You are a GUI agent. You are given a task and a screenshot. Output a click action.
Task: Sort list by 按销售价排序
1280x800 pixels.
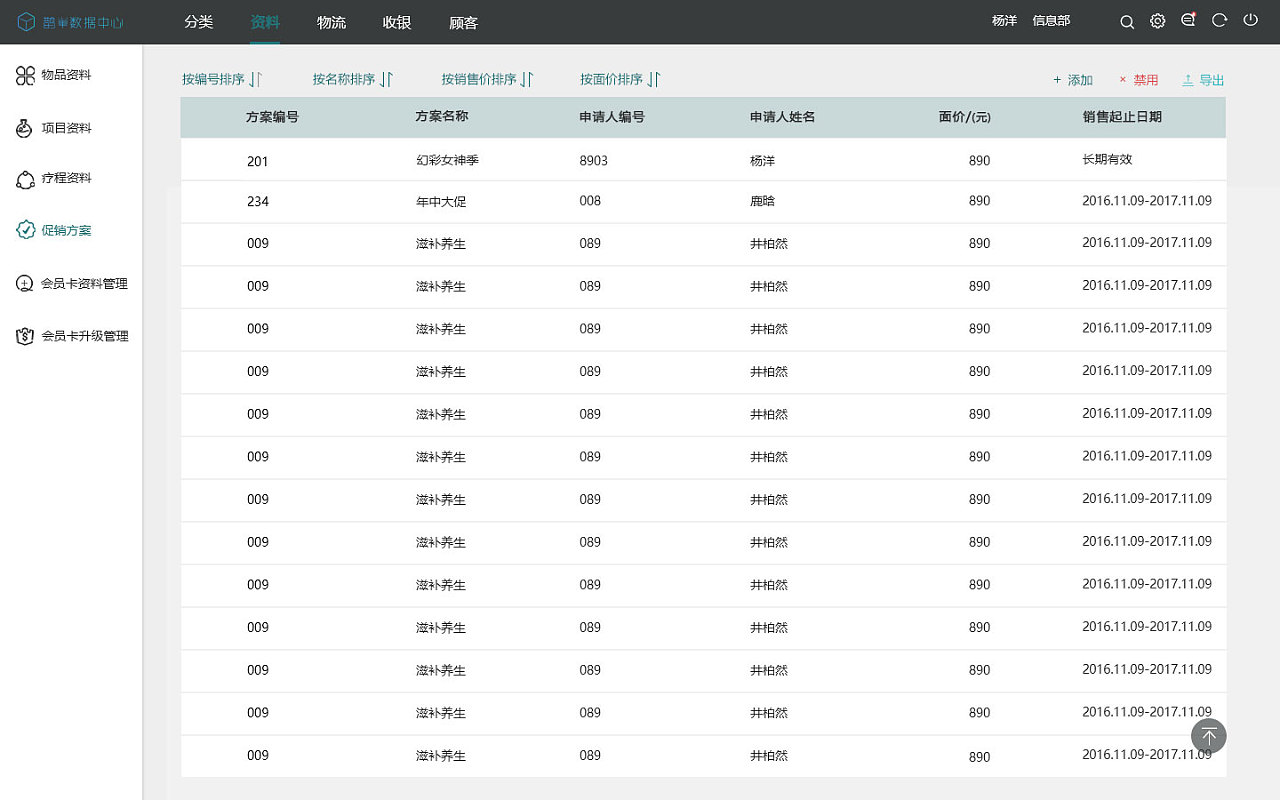(487, 79)
